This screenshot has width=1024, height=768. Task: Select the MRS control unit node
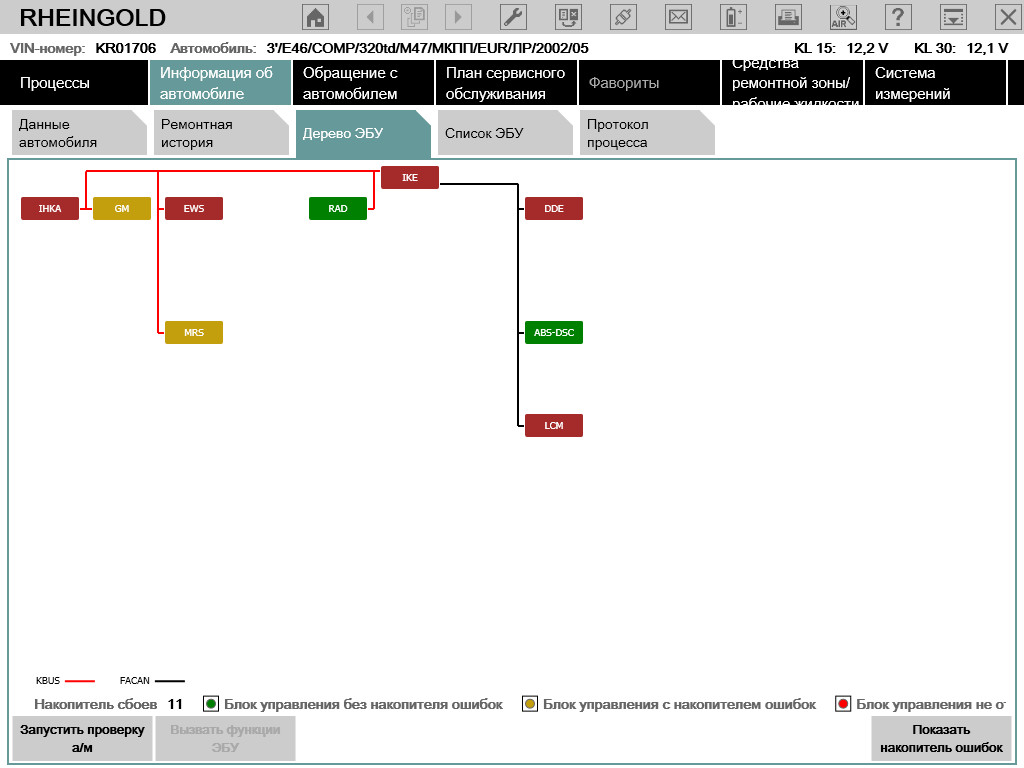[x=194, y=332]
